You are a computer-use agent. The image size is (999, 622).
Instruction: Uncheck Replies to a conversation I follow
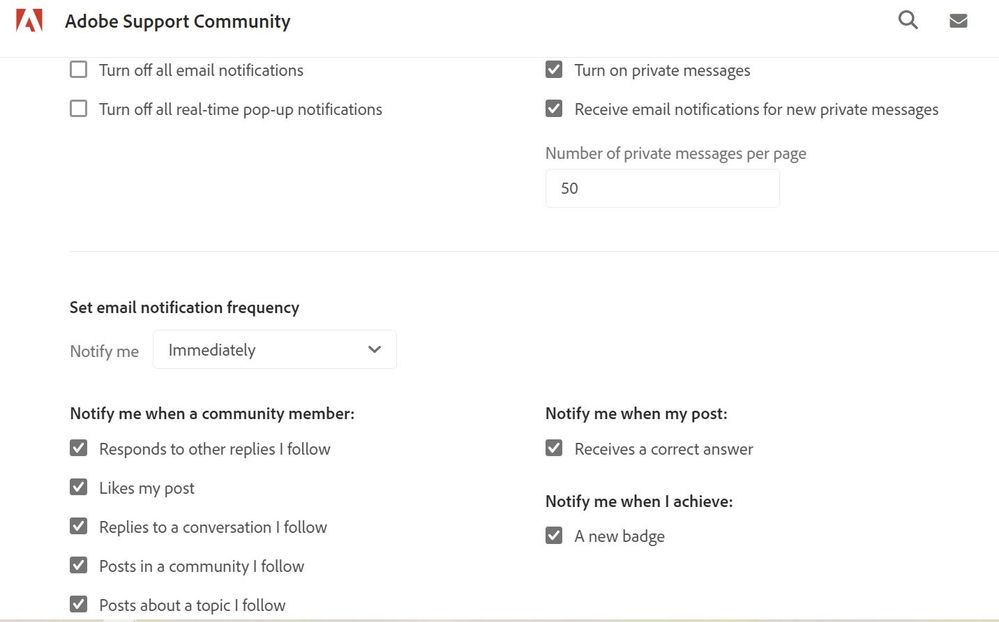[x=78, y=527]
